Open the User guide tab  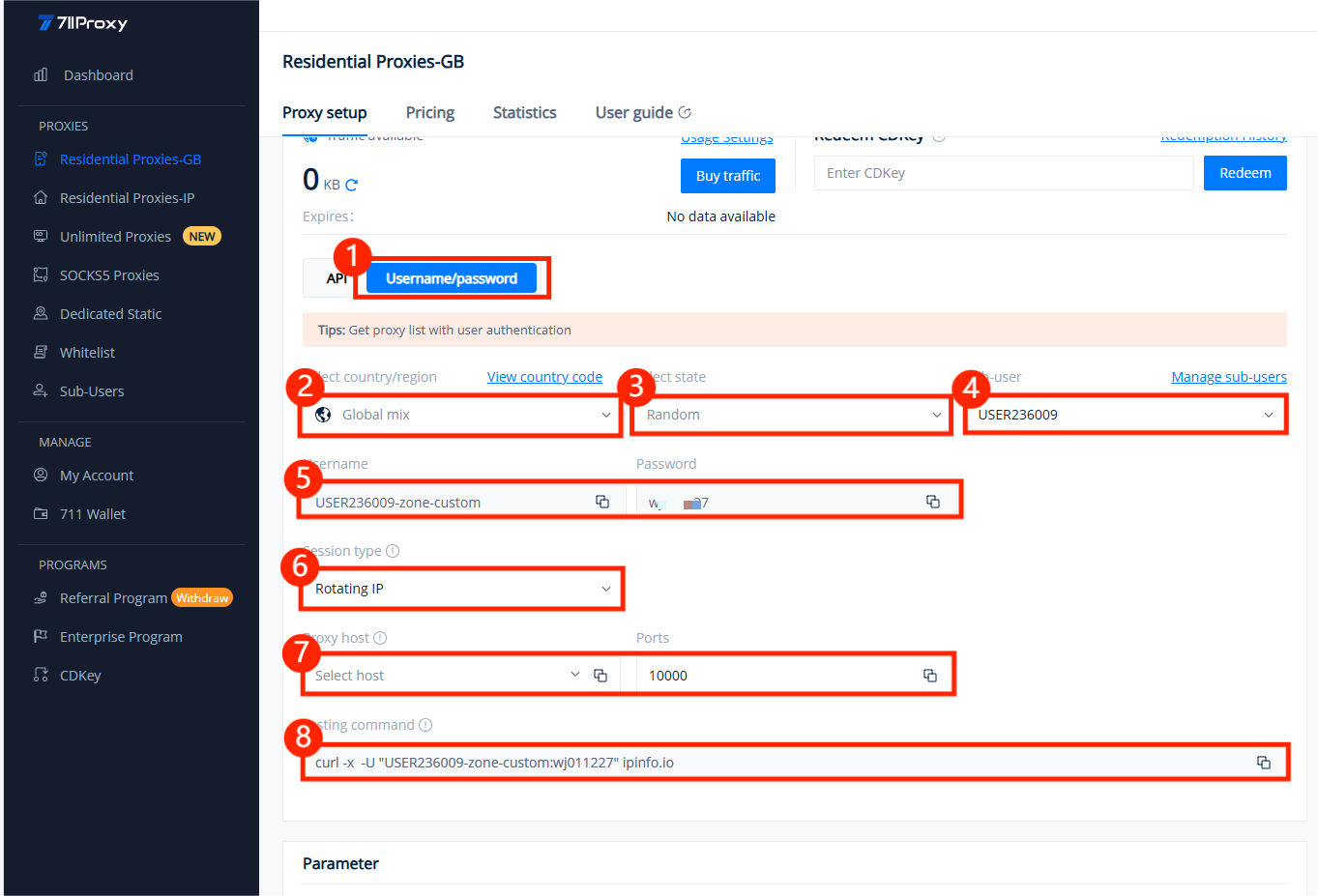pyautogui.click(x=643, y=113)
